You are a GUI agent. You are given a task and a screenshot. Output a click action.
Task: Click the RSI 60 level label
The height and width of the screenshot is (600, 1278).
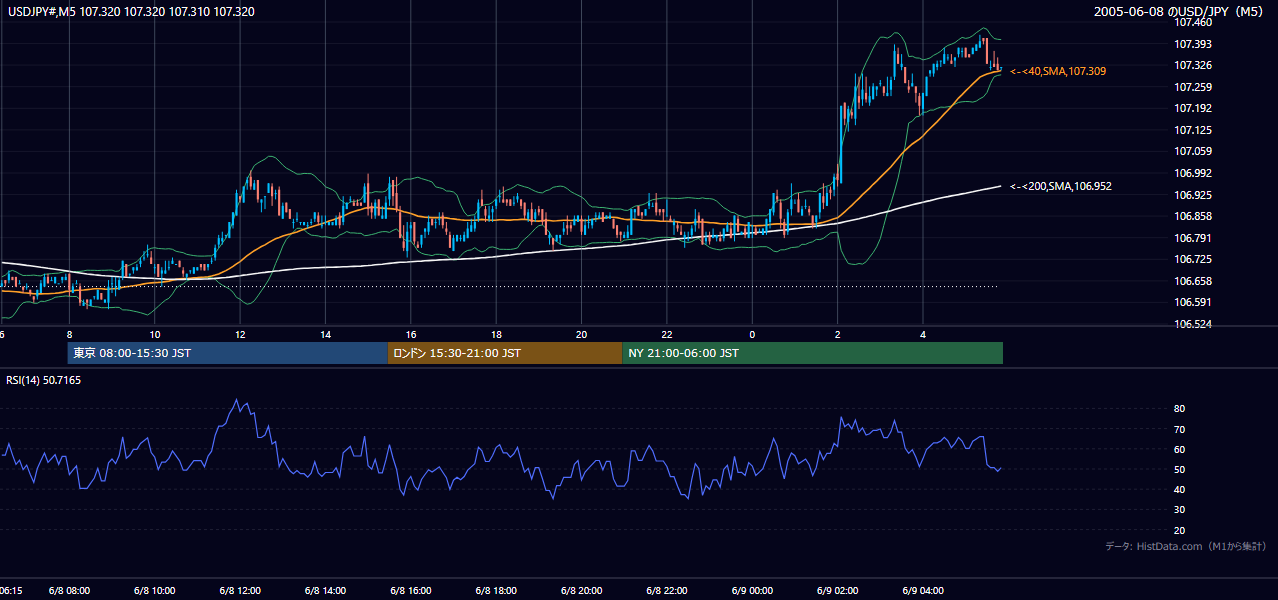pos(1179,449)
